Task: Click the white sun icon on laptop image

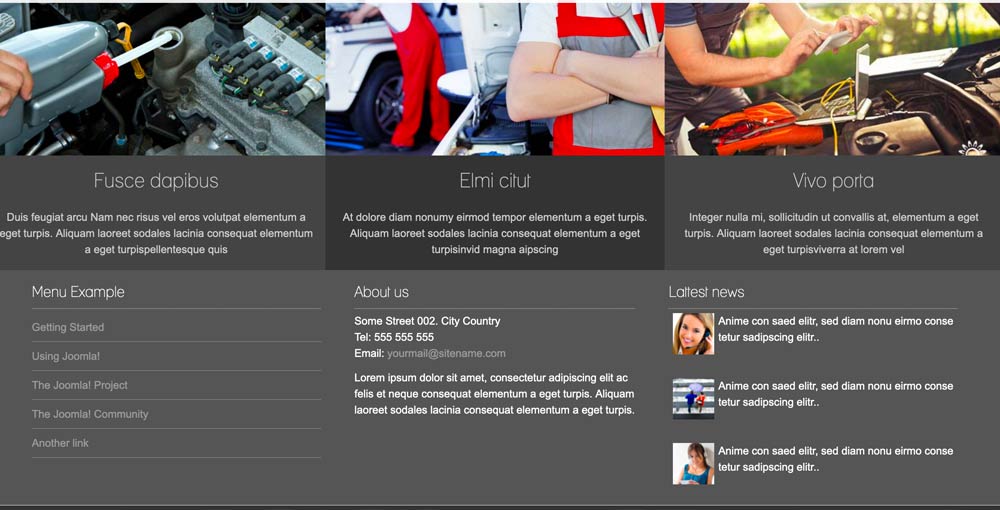Action: [x=972, y=148]
